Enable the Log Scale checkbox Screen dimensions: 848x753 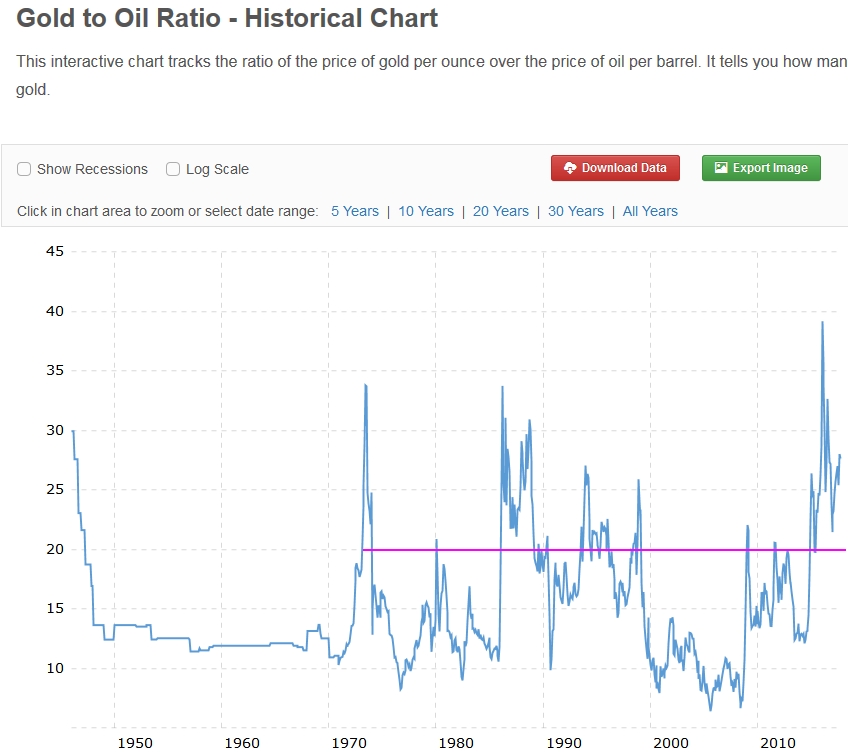click(x=172, y=169)
